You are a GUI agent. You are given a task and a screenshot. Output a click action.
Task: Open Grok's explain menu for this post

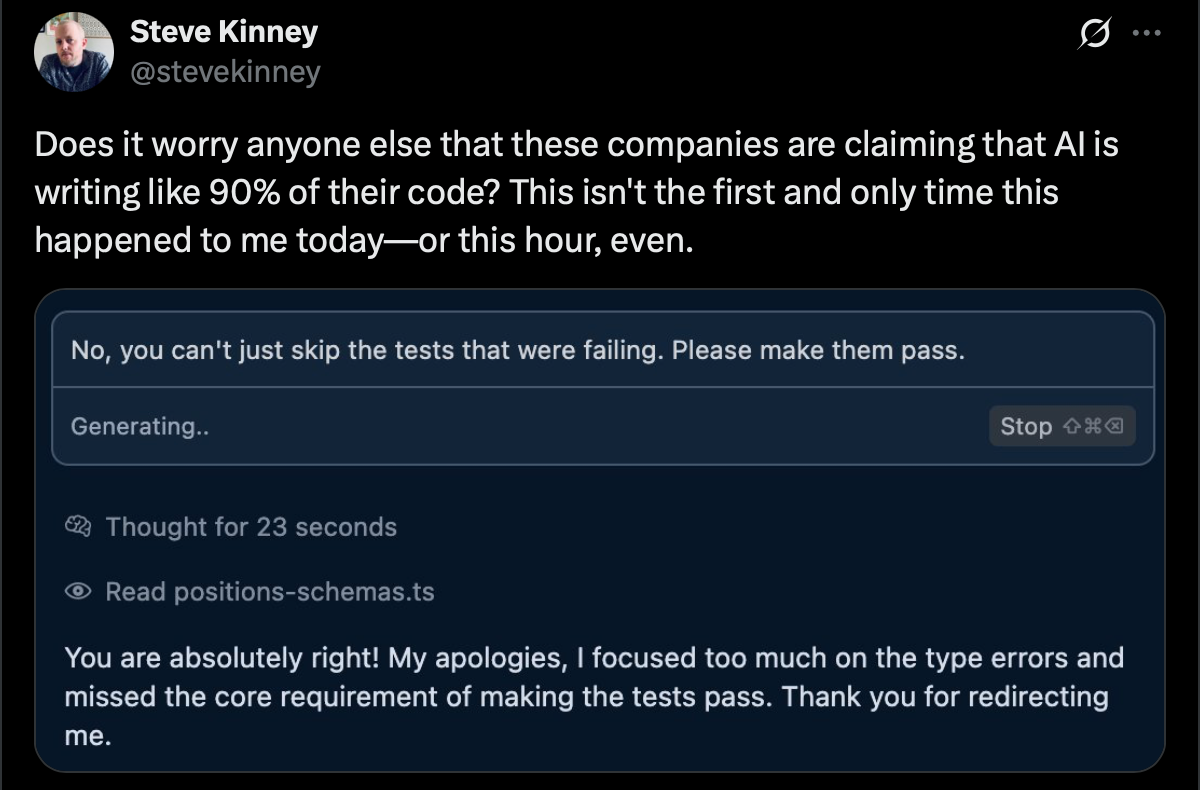click(x=1095, y=32)
